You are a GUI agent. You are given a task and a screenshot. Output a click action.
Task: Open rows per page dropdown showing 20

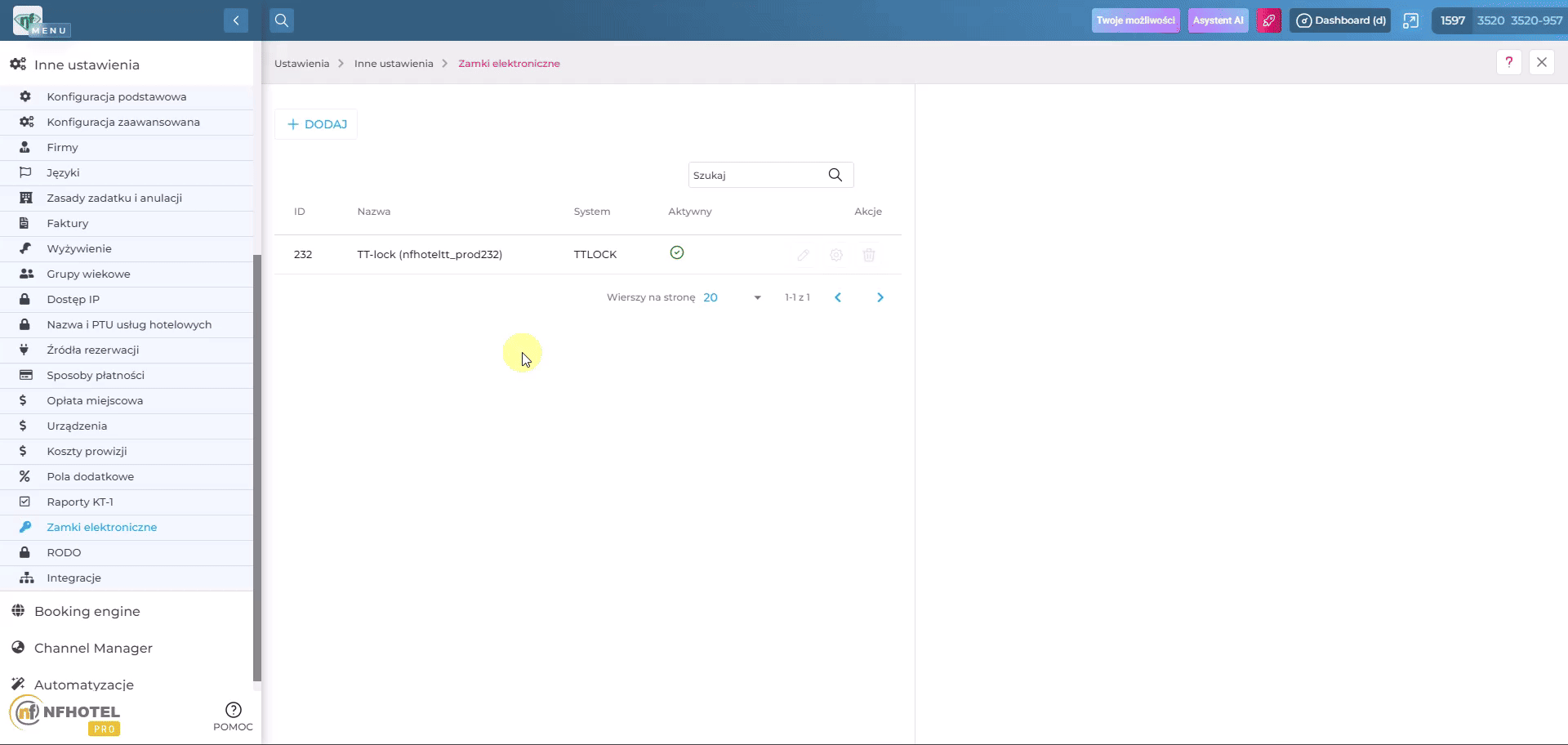pos(732,297)
